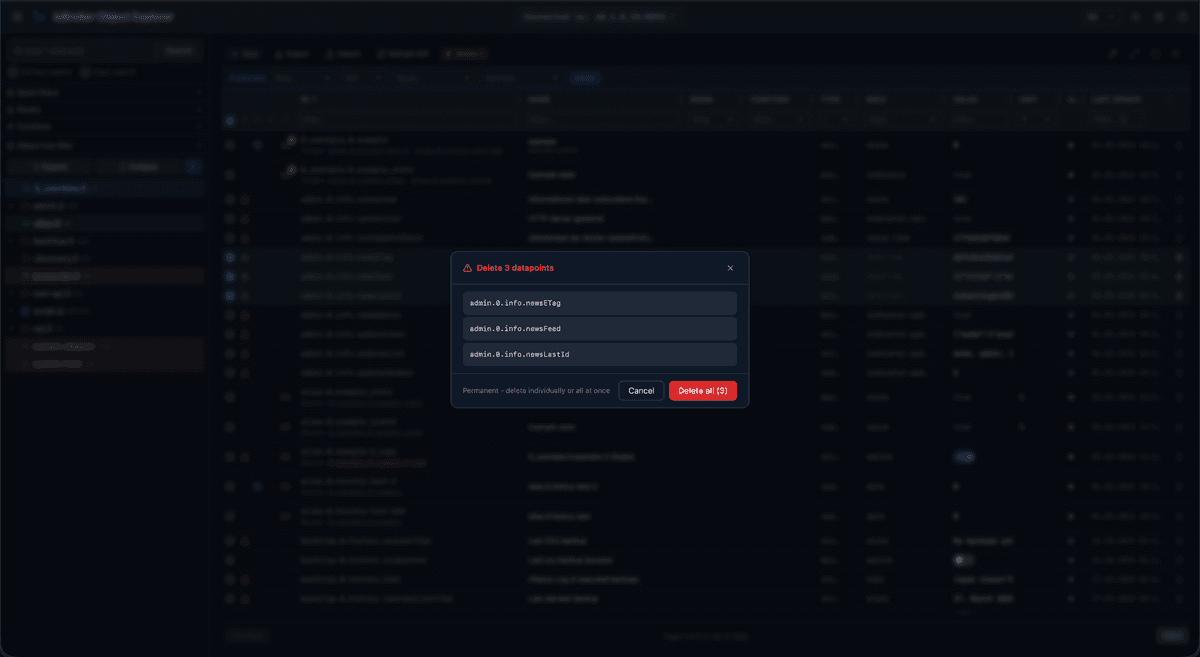Close the delete dialog with the X

(730, 268)
